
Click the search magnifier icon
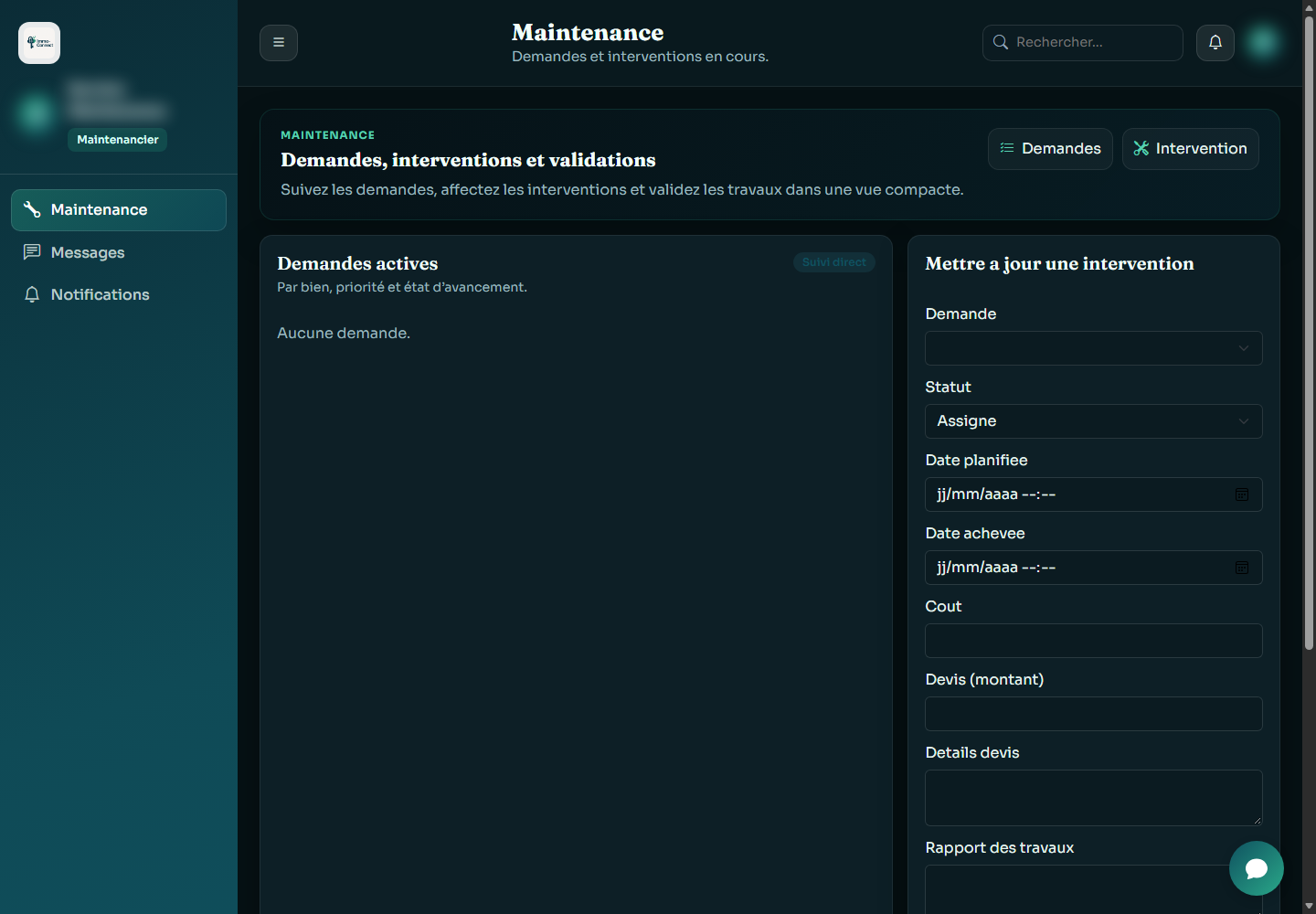[1001, 42]
